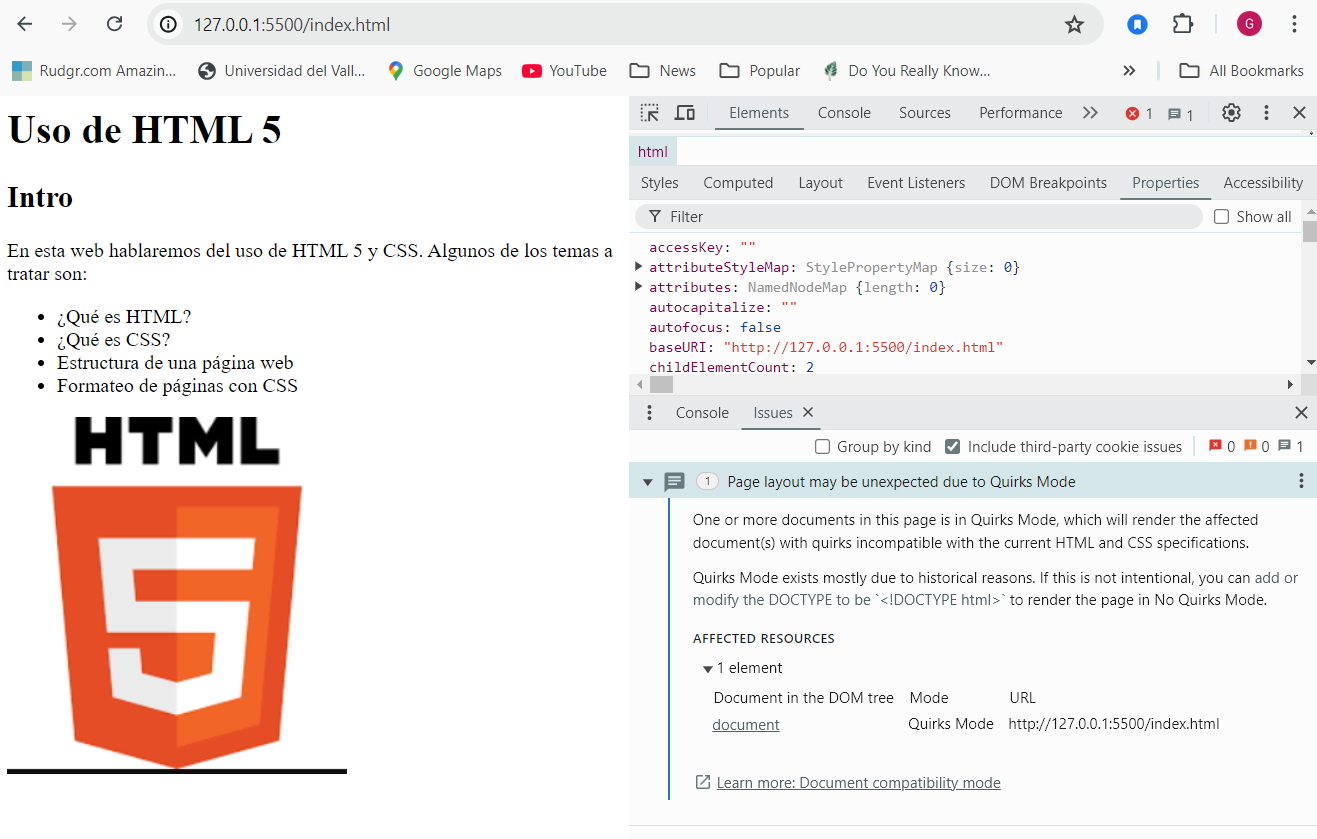
Task: Select the html breadcrumb element
Action: pos(653,152)
